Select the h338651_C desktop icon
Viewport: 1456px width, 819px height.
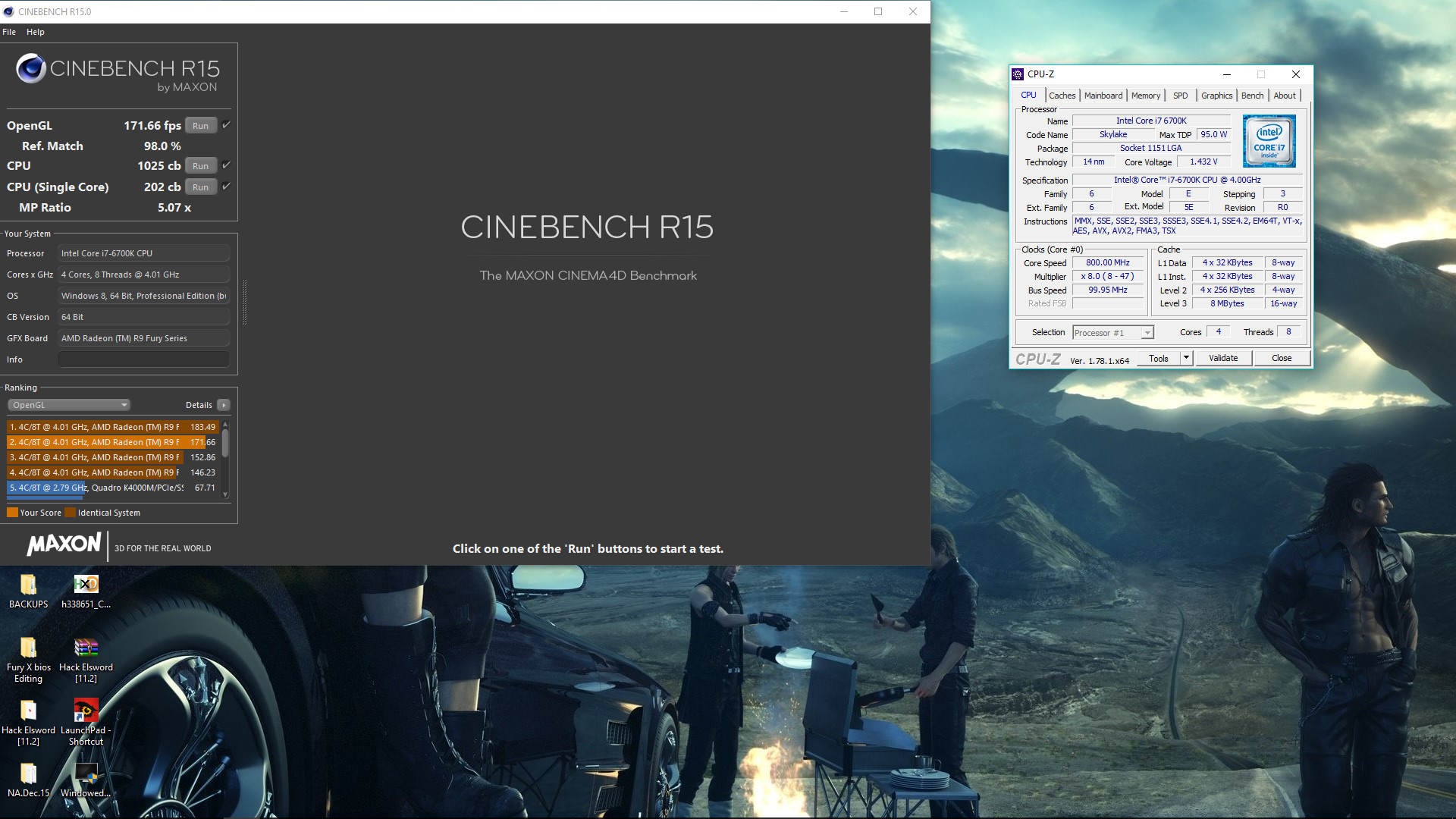tap(86, 591)
